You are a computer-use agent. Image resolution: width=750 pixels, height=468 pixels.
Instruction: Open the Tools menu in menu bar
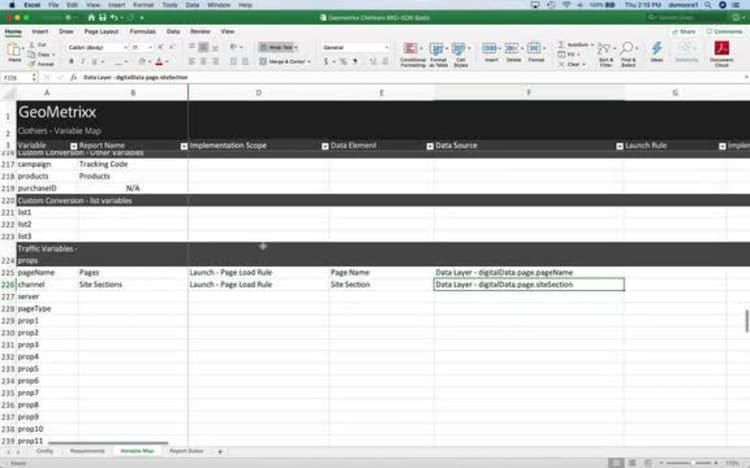[x=170, y=5]
